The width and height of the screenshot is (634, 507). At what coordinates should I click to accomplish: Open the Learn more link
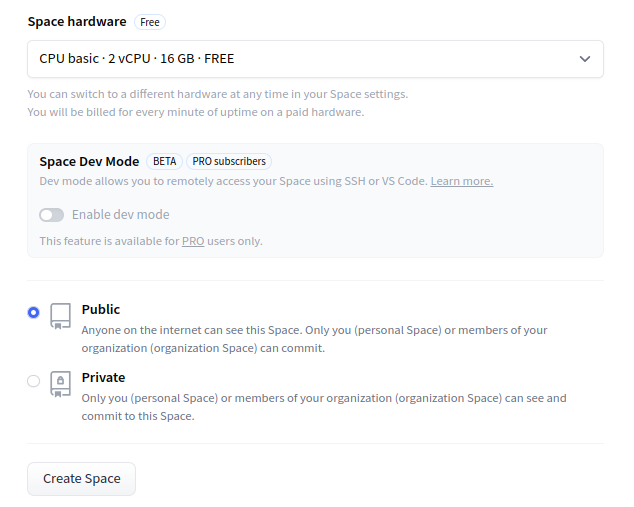click(461, 181)
